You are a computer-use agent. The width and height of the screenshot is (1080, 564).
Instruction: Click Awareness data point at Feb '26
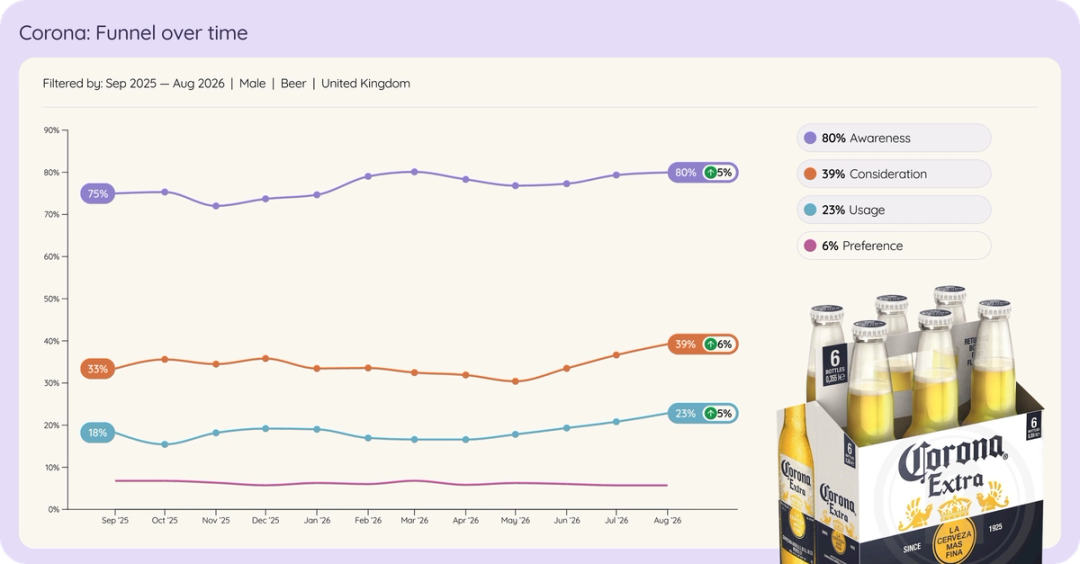(368, 176)
